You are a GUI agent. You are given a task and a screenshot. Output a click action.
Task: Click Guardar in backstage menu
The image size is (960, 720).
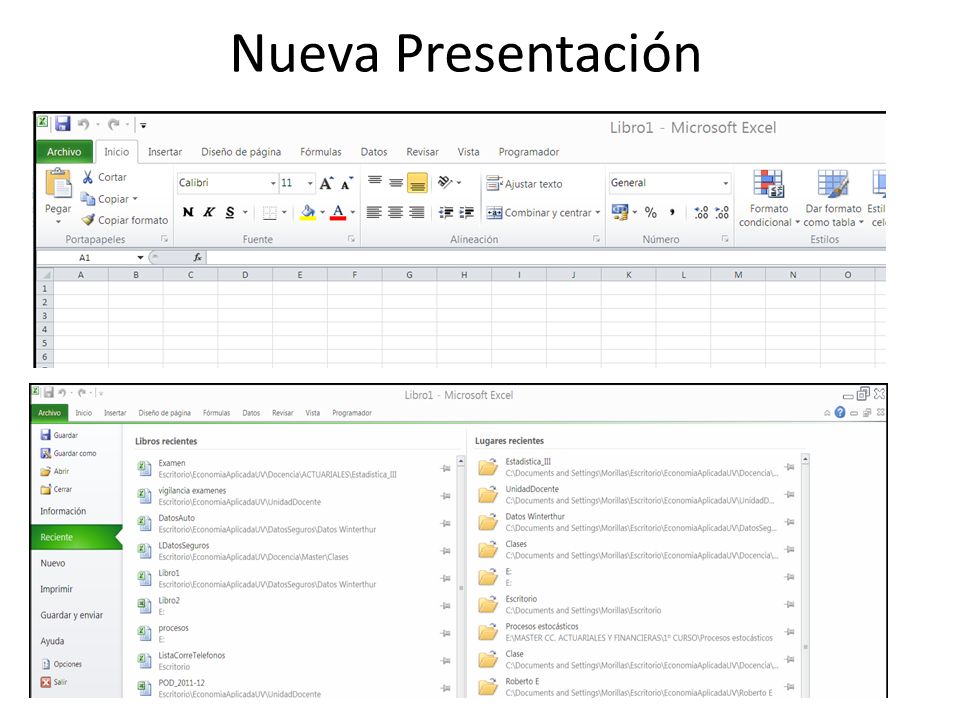coord(59,435)
